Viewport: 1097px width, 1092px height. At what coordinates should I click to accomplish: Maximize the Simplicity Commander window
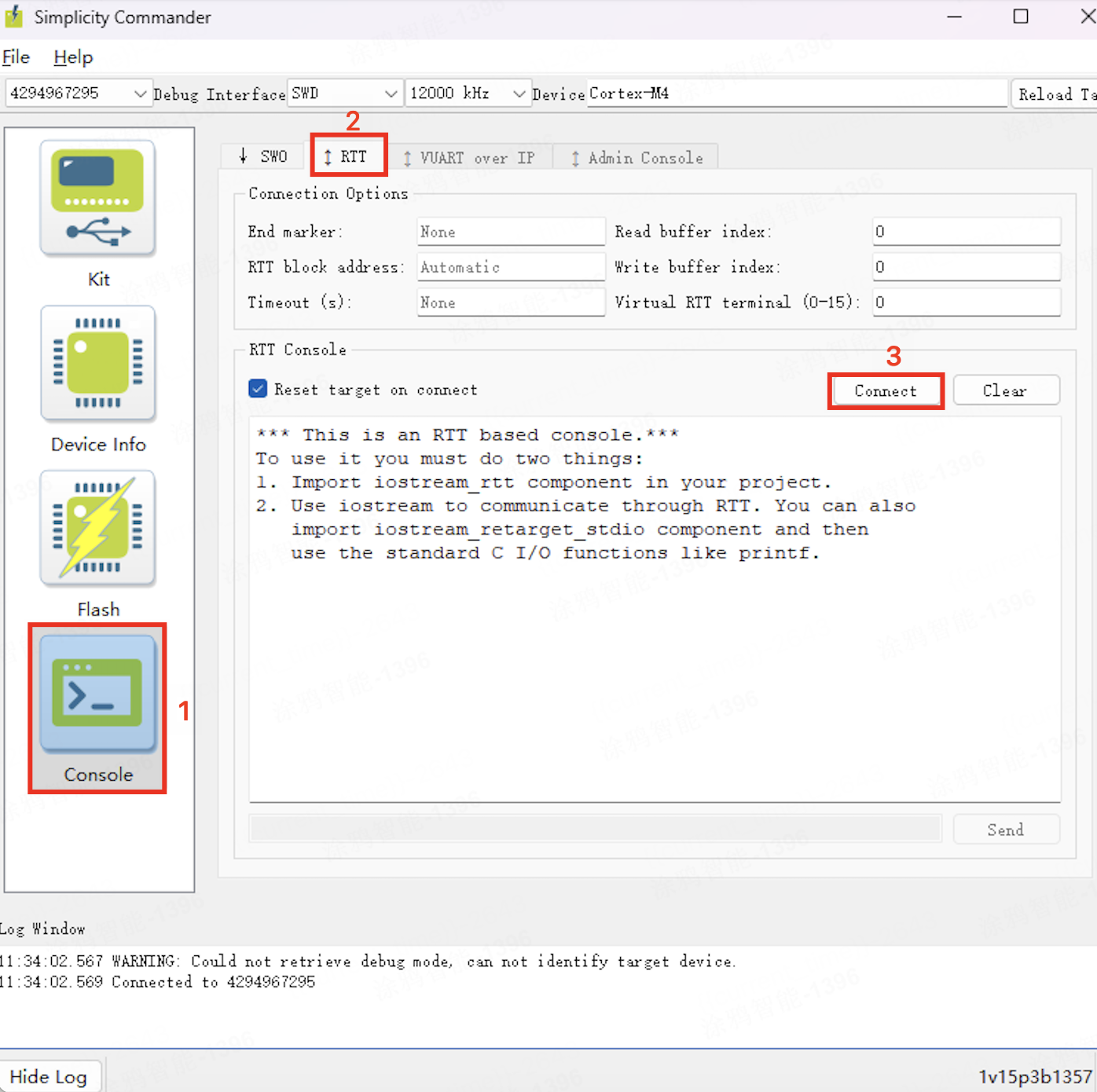click(x=1021, y=16)
